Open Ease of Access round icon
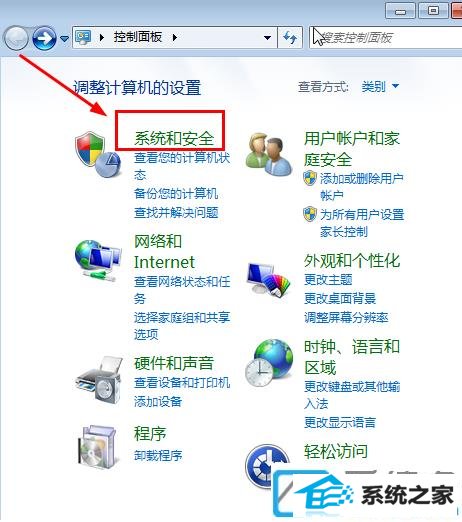 coord(263,467)
